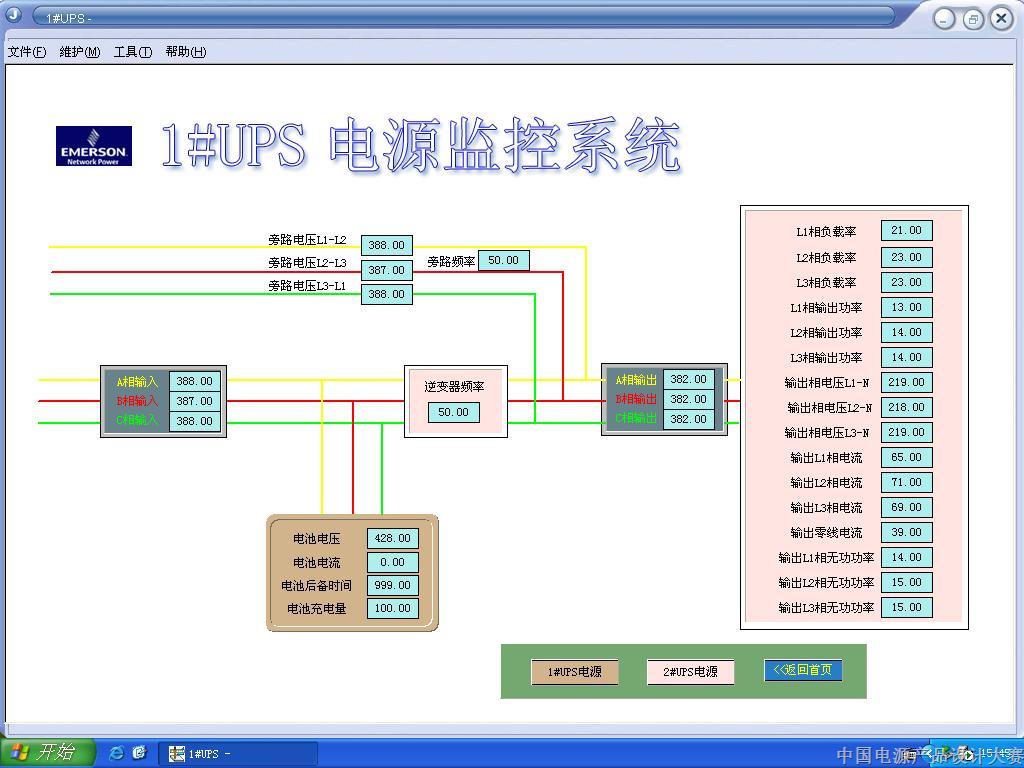Select 旁路电压L3-L1 value field 388.00
The image size is (1024, 768).
tap(387, 295)
